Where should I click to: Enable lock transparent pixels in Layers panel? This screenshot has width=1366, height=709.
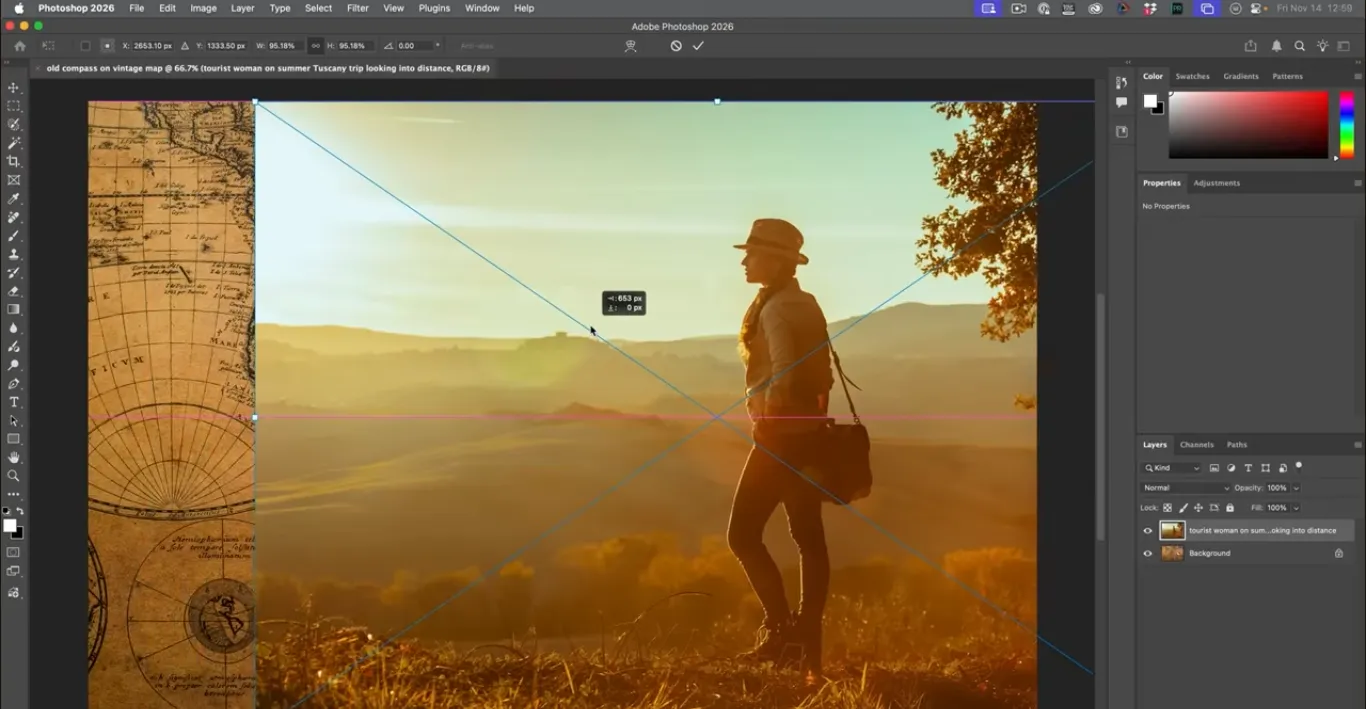coord(1167,508)
